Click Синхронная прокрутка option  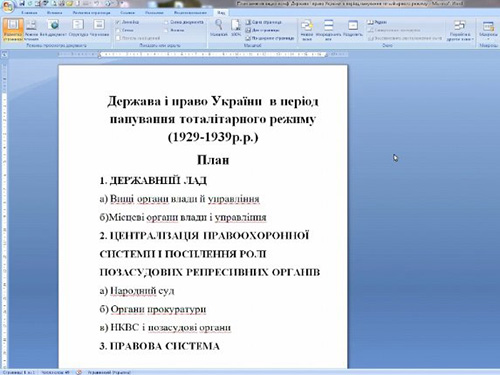tap(394, 30)
